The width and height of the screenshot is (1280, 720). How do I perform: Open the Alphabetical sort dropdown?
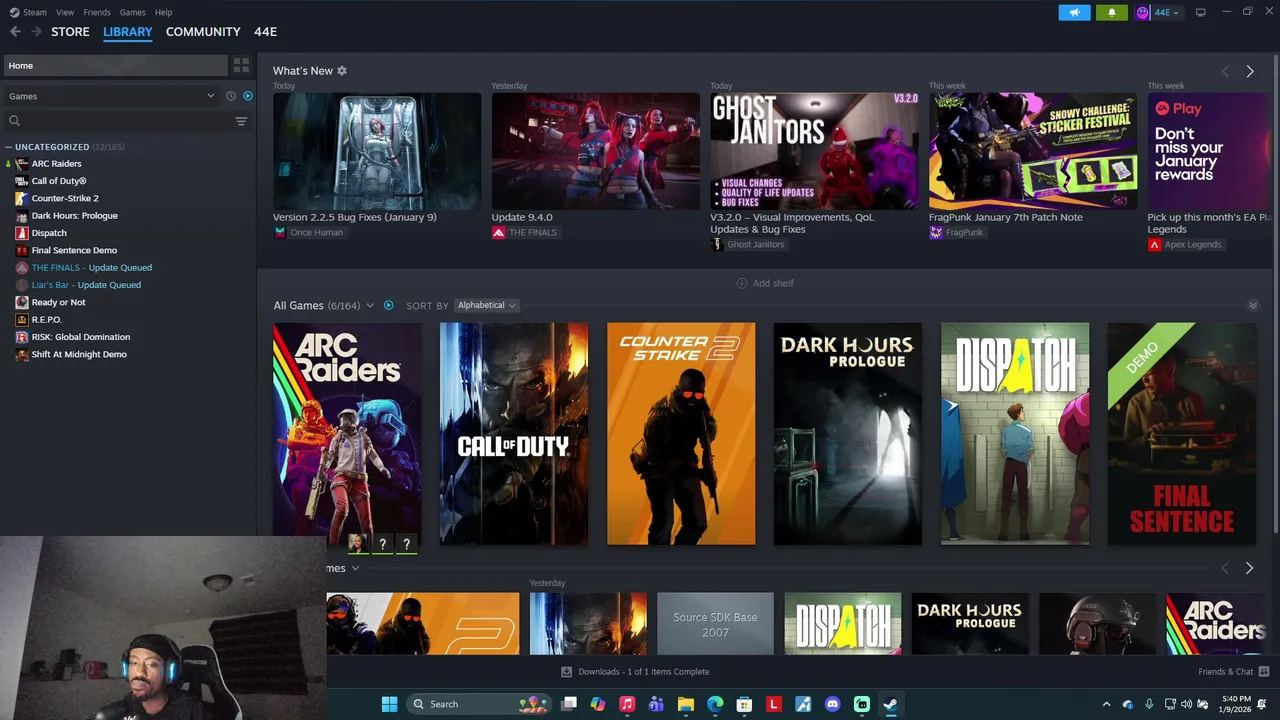487,305
